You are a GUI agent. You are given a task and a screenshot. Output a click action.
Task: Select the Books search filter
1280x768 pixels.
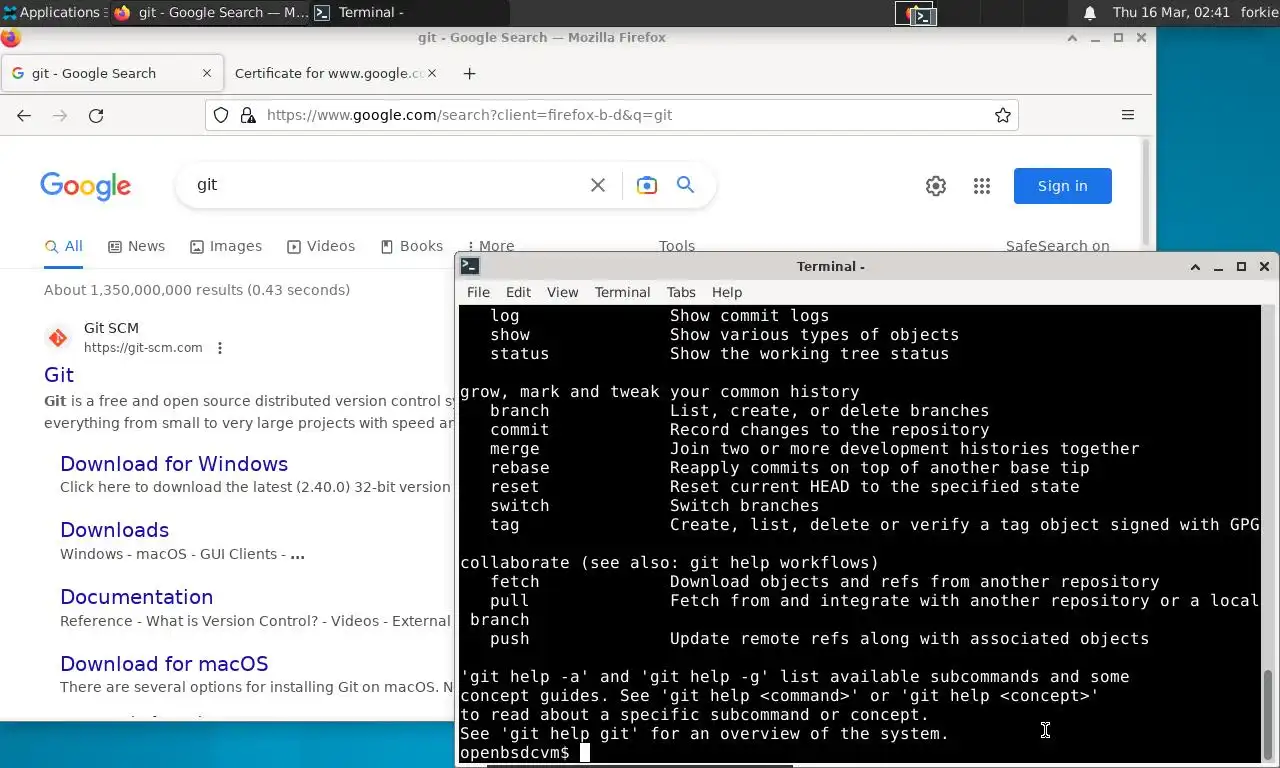point(411,246)
